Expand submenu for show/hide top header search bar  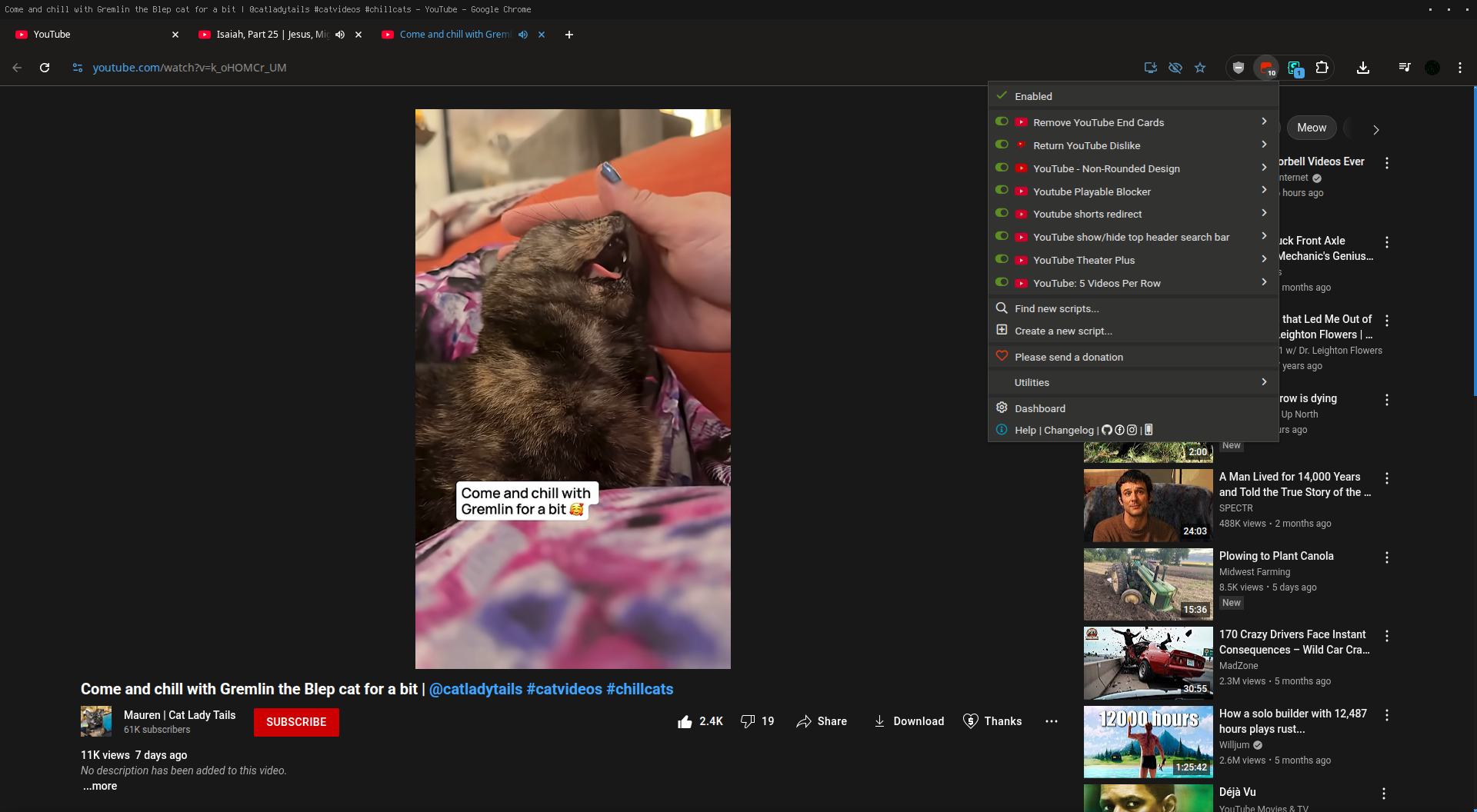[x=1264, y=236]
